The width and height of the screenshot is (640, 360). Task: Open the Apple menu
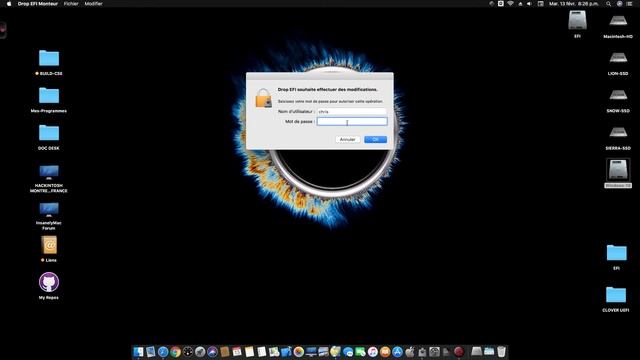tap(9, 4)
